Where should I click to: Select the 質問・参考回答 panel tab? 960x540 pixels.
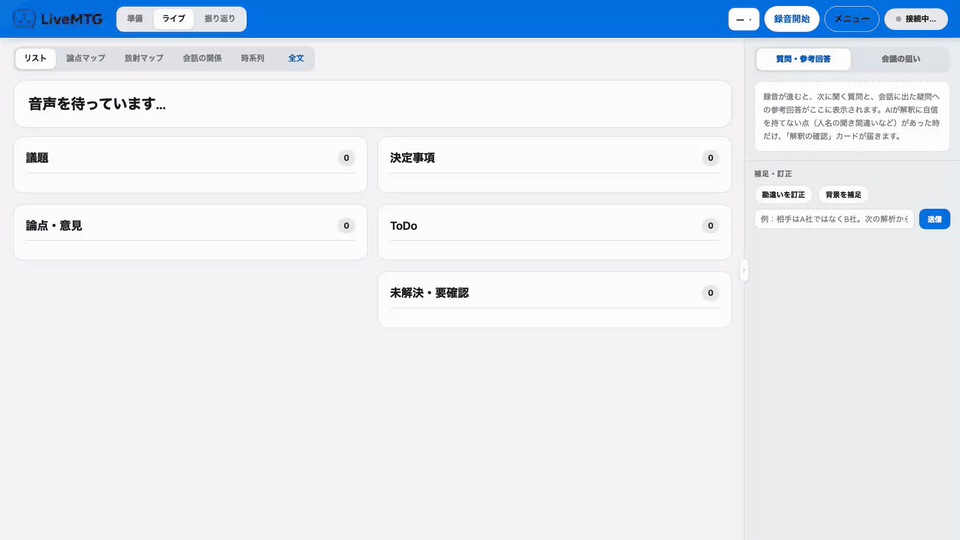pyautogui.click(x=803, y=59)
